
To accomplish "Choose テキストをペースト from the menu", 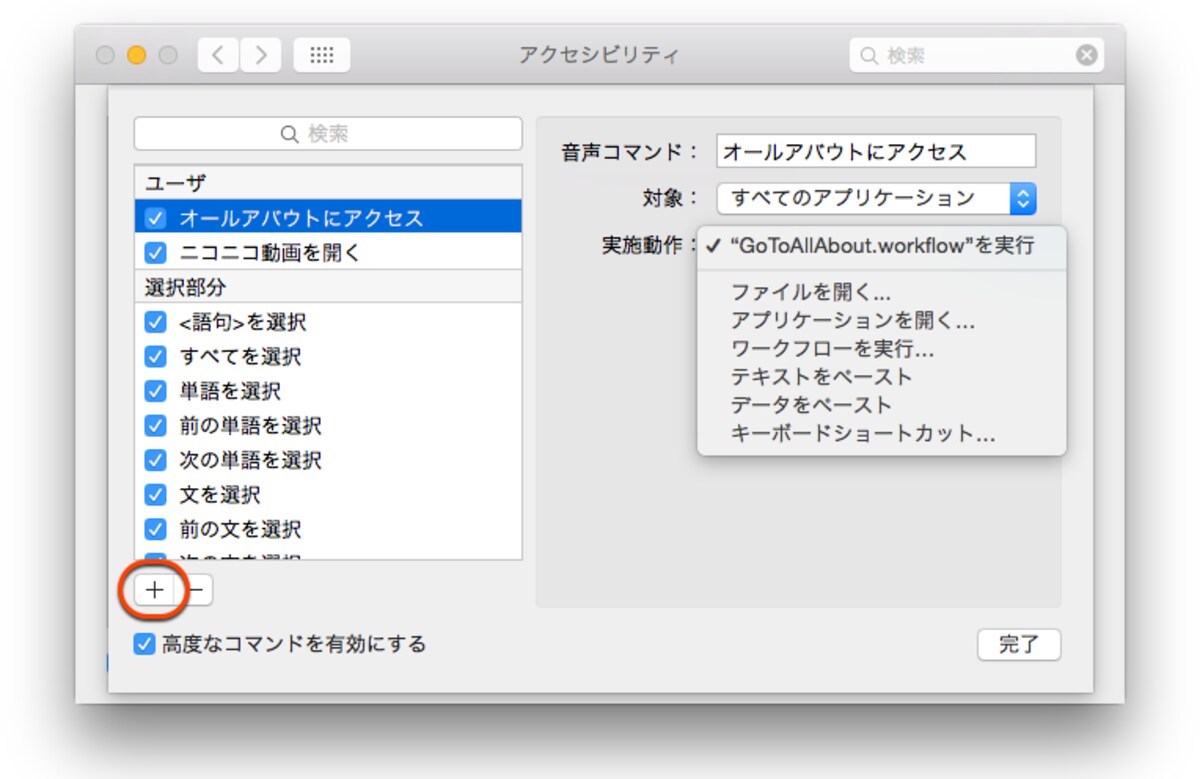I will tap(882, 377).
